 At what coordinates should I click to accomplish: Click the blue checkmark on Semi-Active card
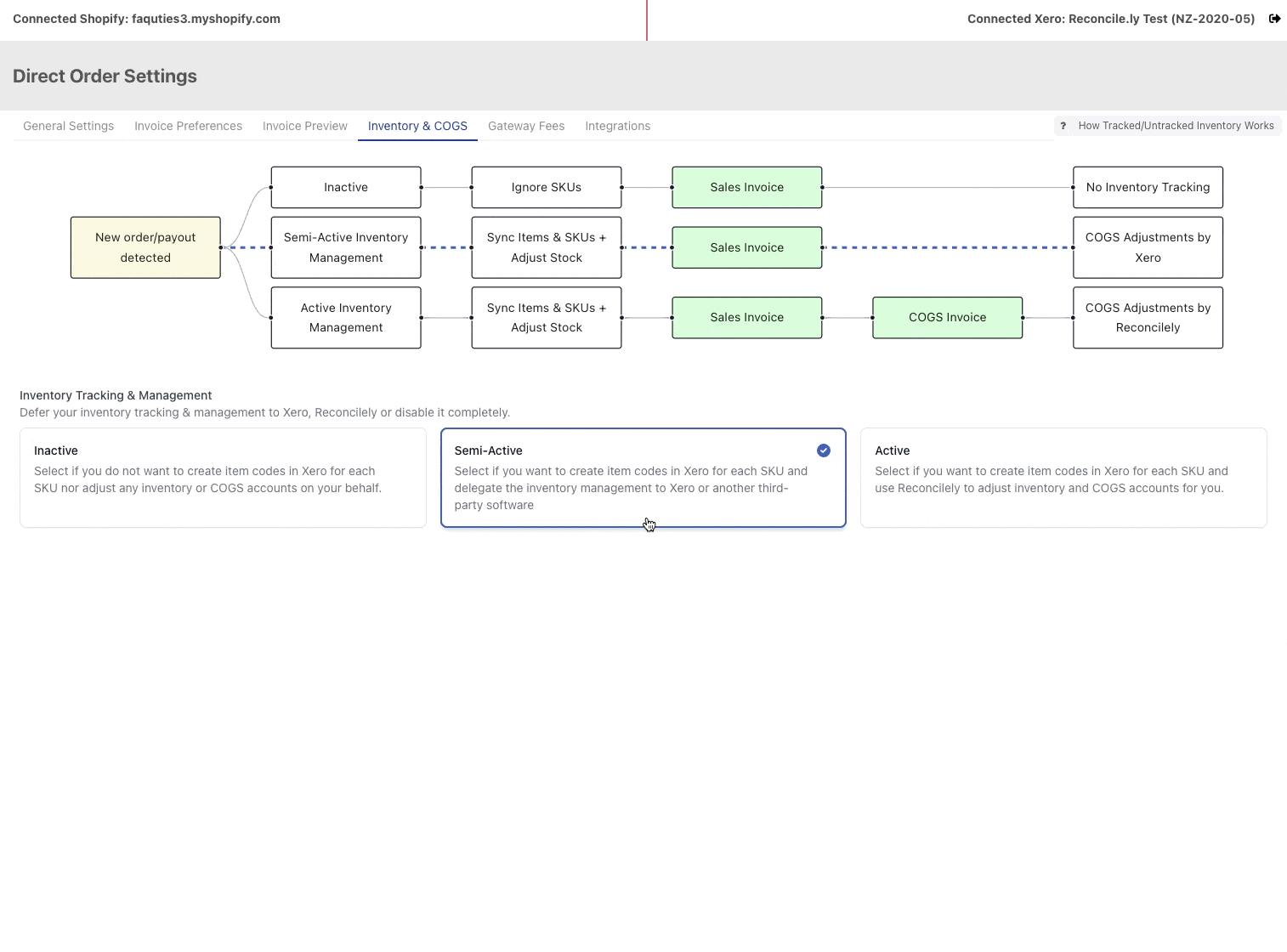[823, 450]
